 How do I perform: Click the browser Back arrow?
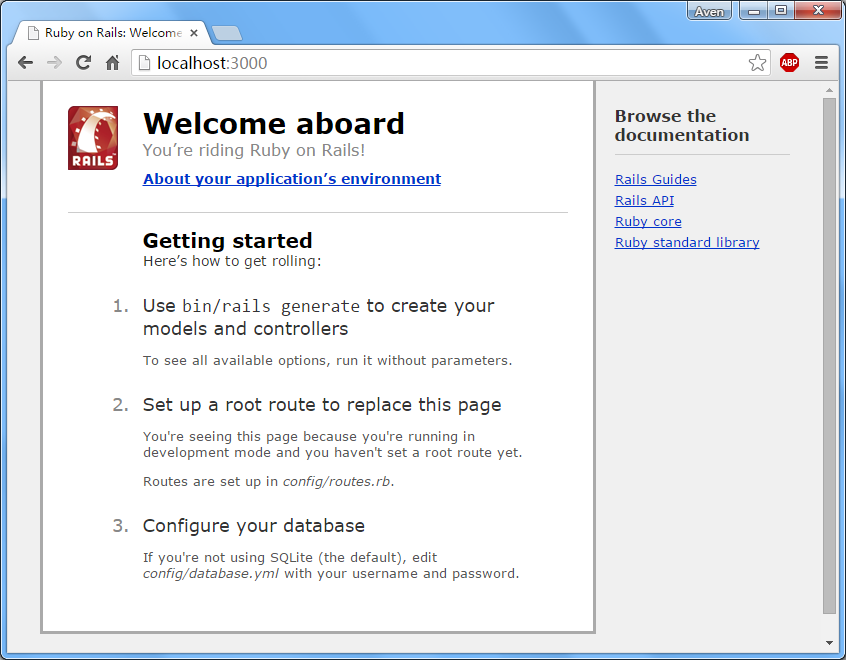tap(25, 63)
